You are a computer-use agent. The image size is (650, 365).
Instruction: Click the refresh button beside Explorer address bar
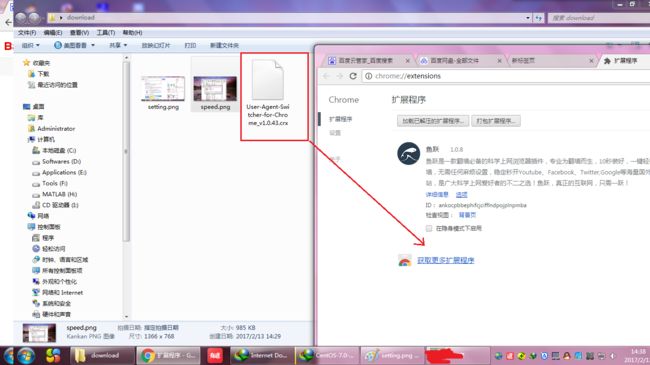(538, 18)
